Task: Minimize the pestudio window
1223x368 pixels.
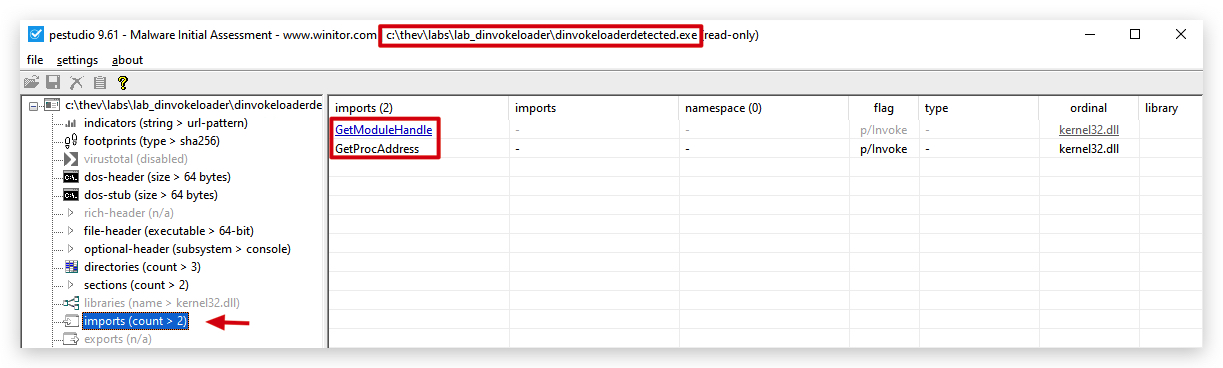Action: pos(1088,34)
